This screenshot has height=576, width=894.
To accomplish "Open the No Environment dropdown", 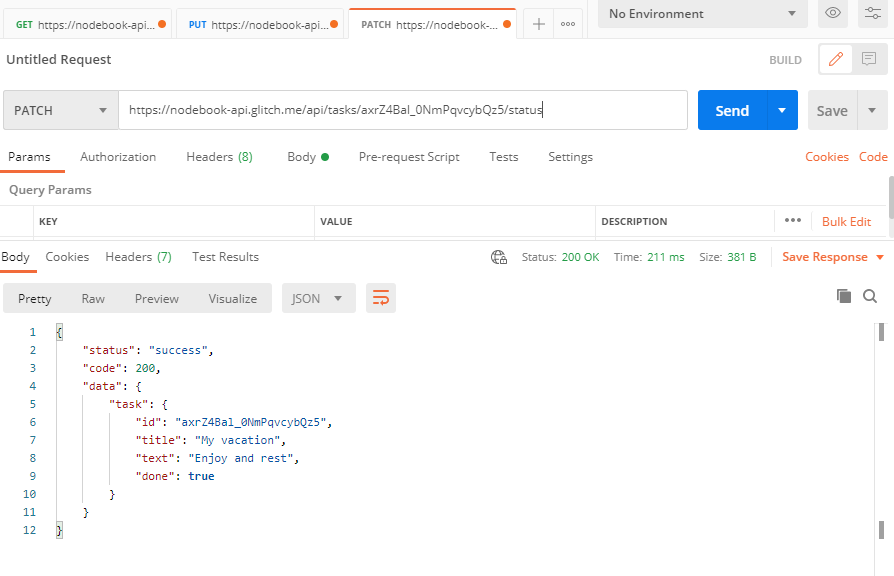I will click(x=703, y=14).
